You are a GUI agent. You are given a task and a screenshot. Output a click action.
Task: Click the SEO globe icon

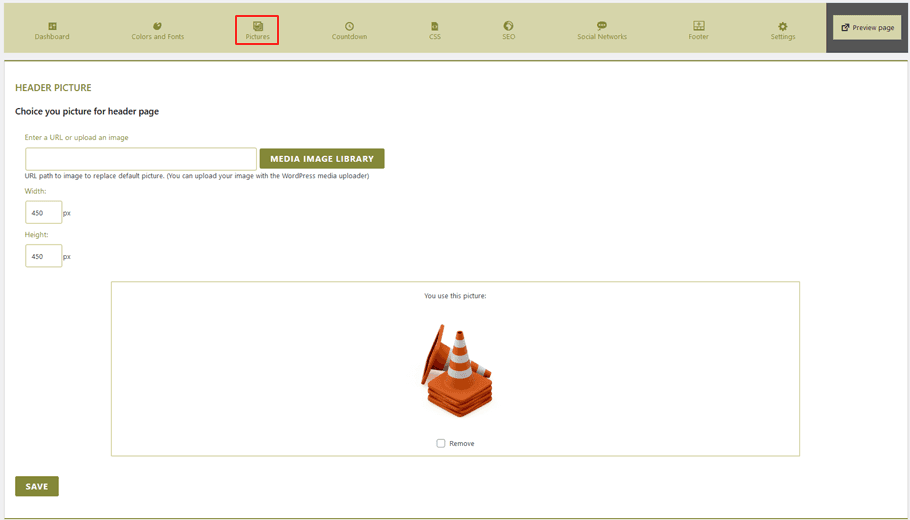508,26
